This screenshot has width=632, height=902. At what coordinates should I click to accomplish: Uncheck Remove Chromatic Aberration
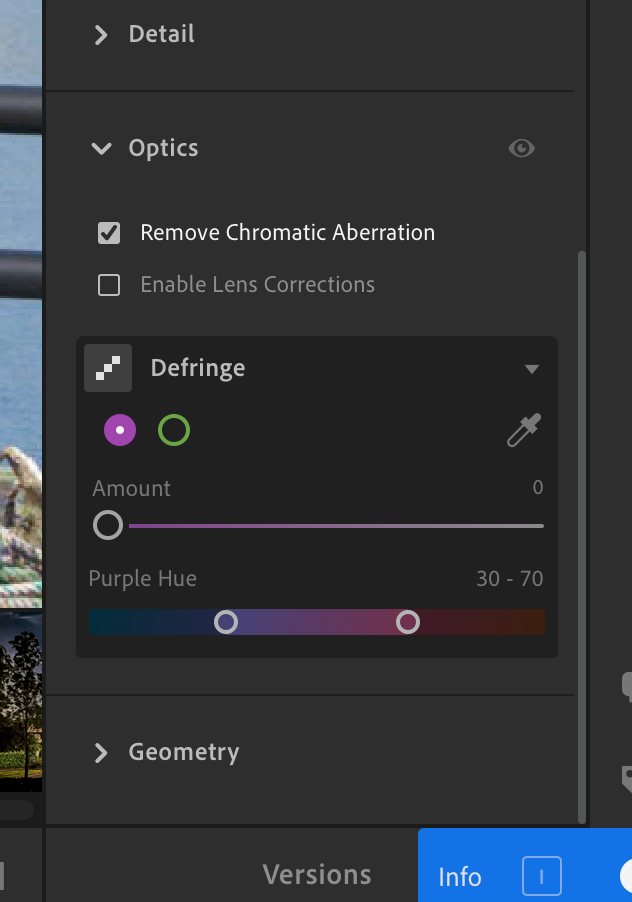point(109,233)
